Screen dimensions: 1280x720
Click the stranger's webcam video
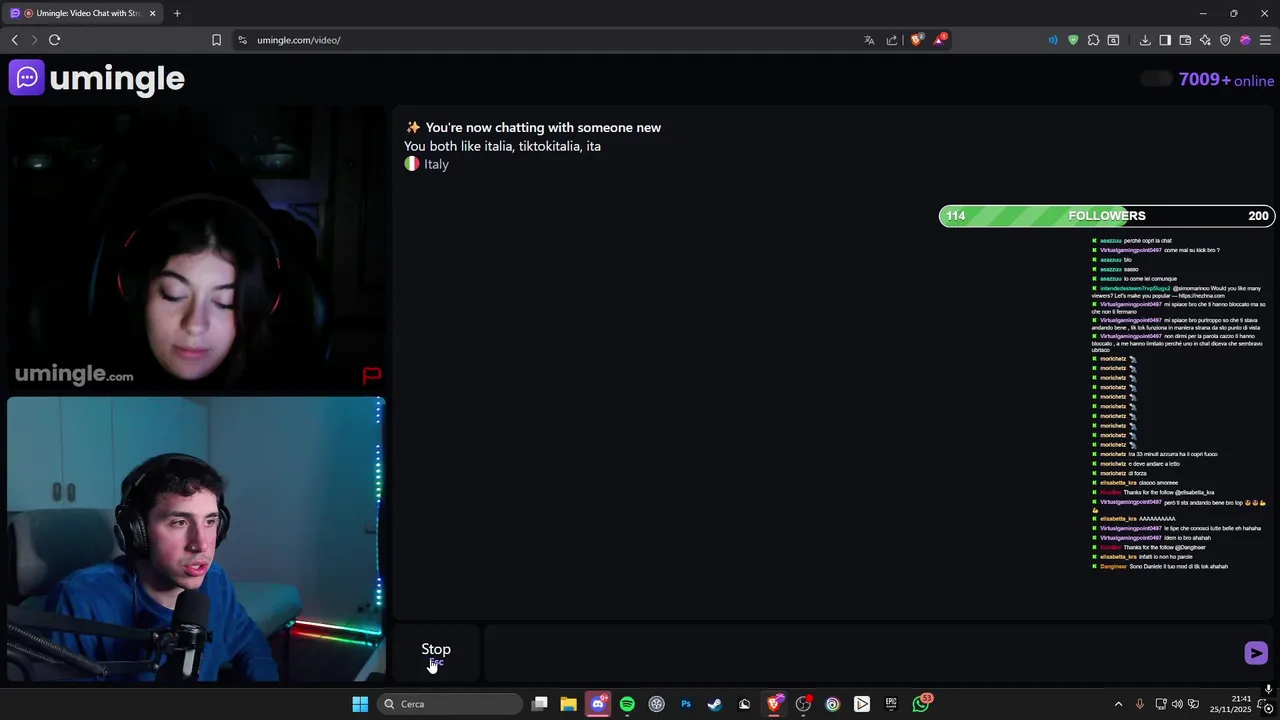point(196,249)
